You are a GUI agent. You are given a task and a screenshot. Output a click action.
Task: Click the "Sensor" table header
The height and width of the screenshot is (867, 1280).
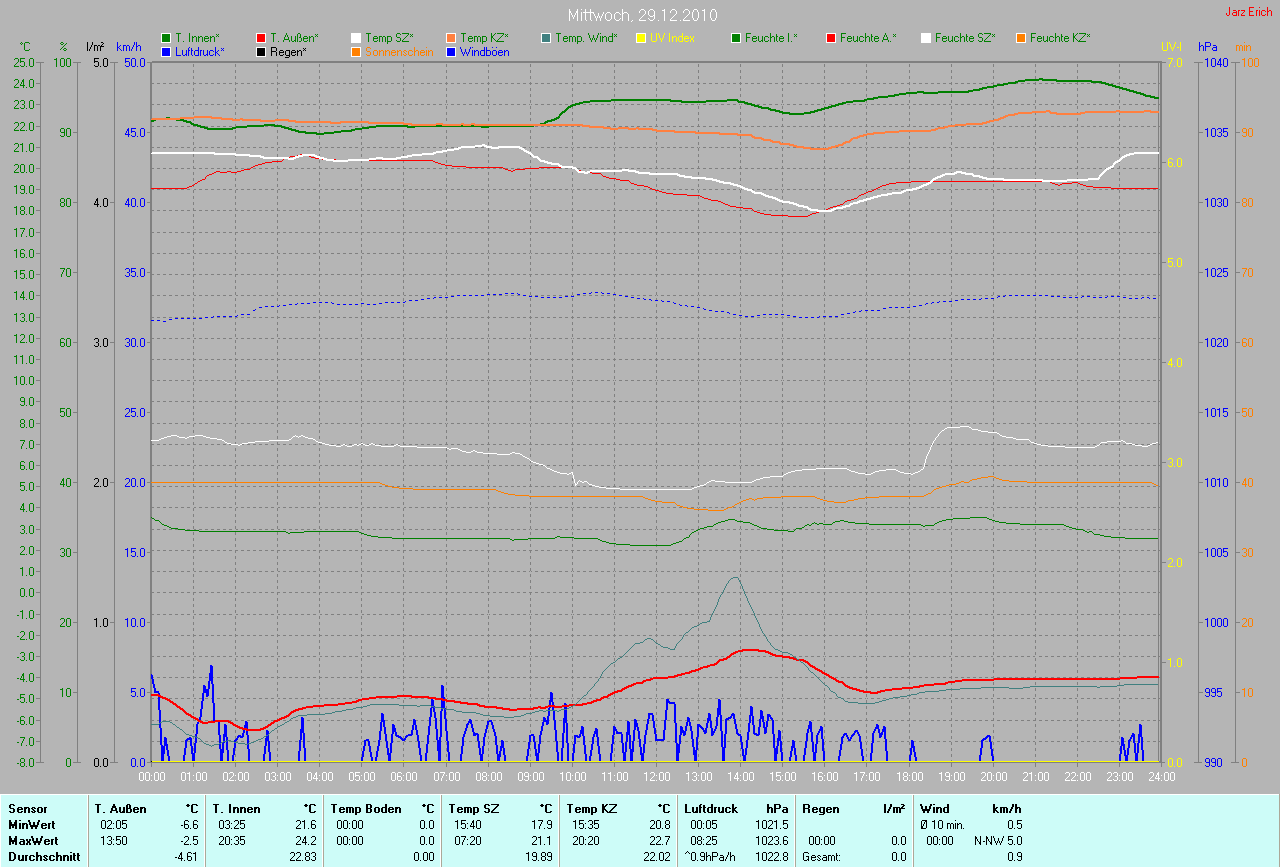click(27, 809)
